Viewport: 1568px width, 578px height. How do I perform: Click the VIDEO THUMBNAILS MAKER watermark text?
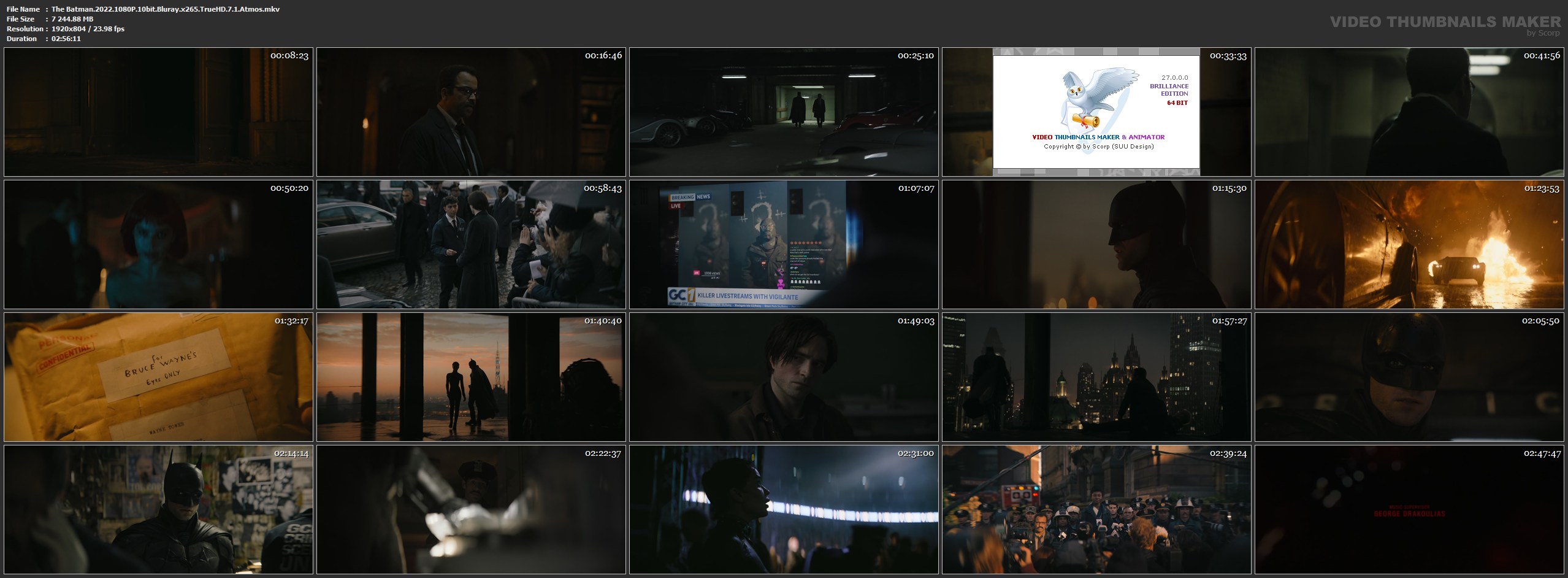tap(1445, 22)
